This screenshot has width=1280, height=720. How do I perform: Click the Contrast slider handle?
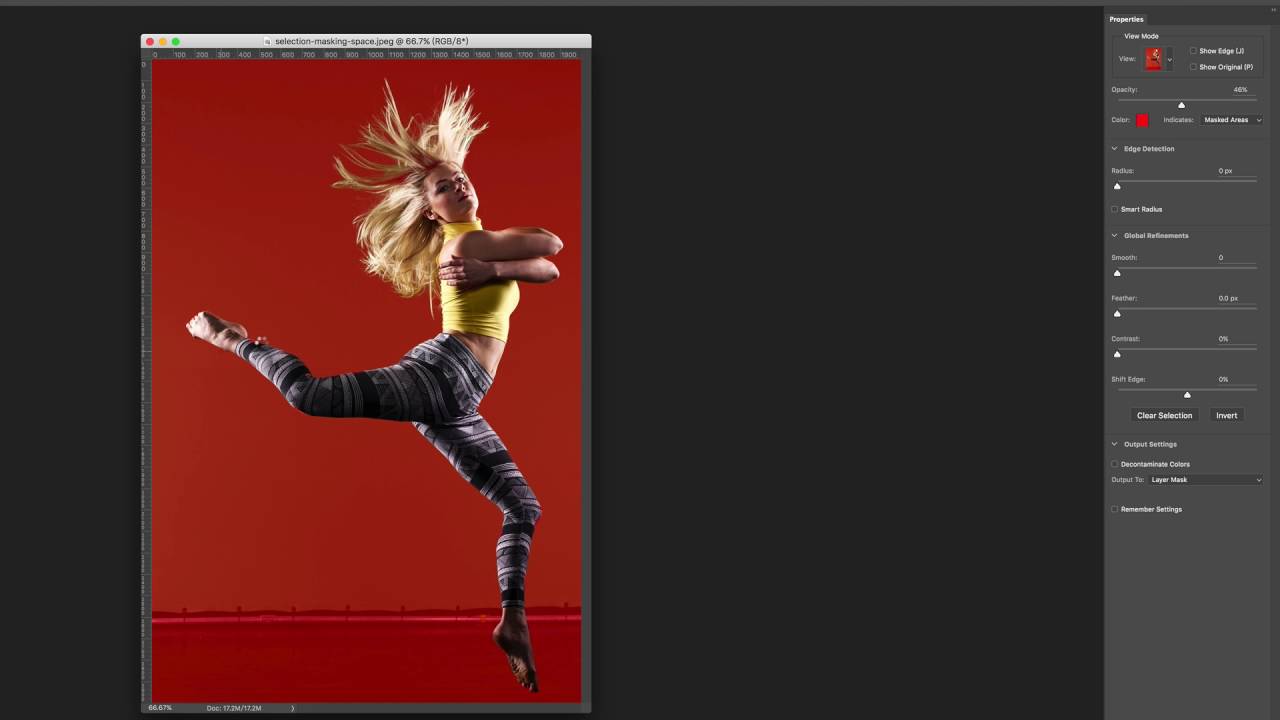click(1117, 354)
